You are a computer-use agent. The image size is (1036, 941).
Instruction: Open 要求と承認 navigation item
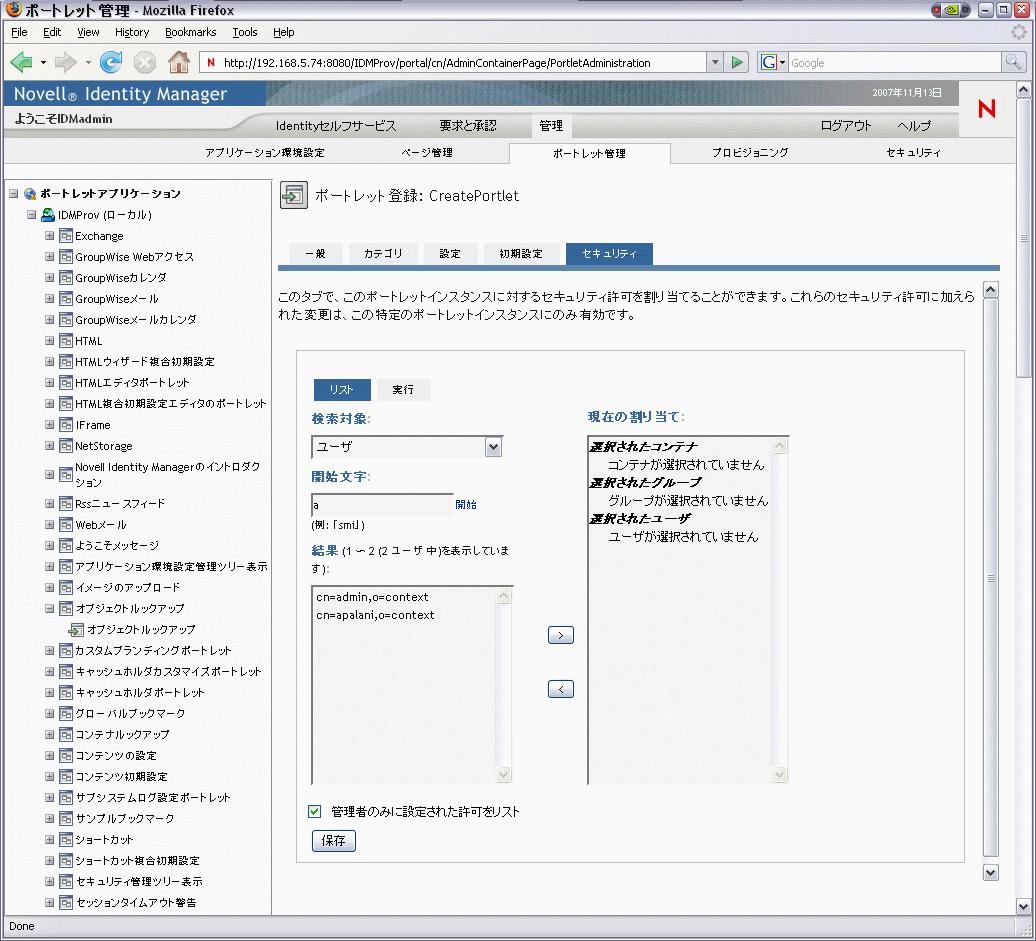(468, 126)
